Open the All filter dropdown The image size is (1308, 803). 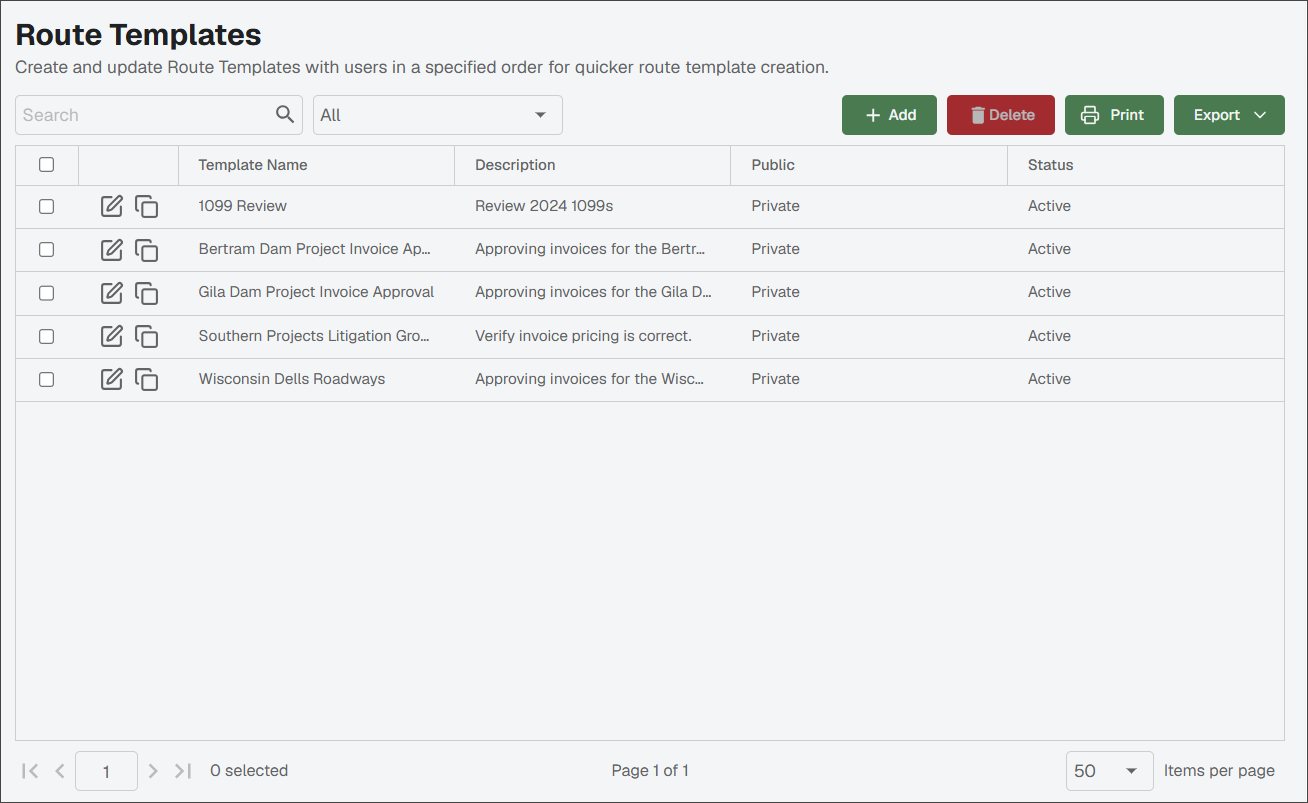438,115
